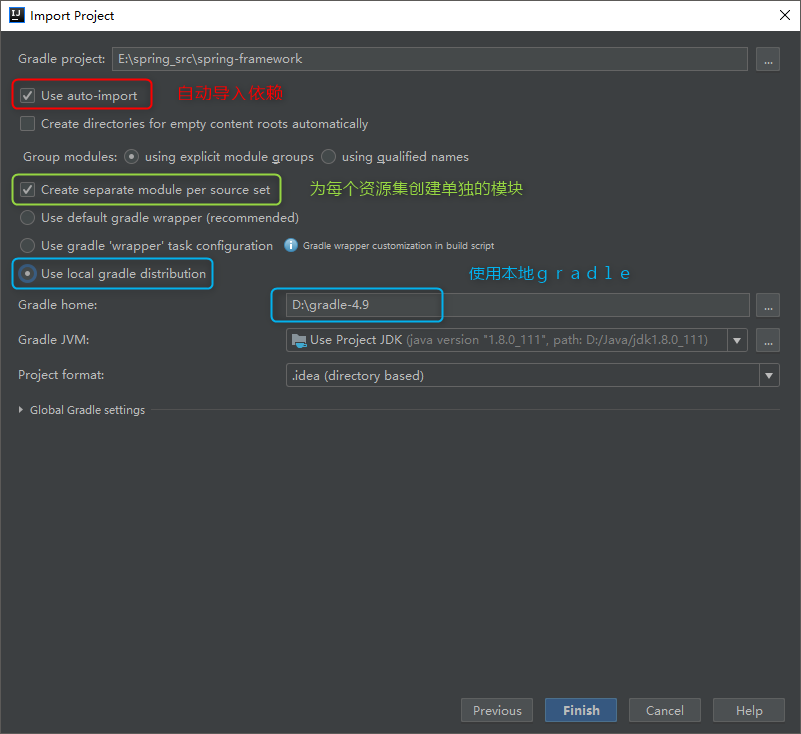The image size is (801, 734).
Task: Click the browse button next to Gradle home
Action: pos(767,304)
